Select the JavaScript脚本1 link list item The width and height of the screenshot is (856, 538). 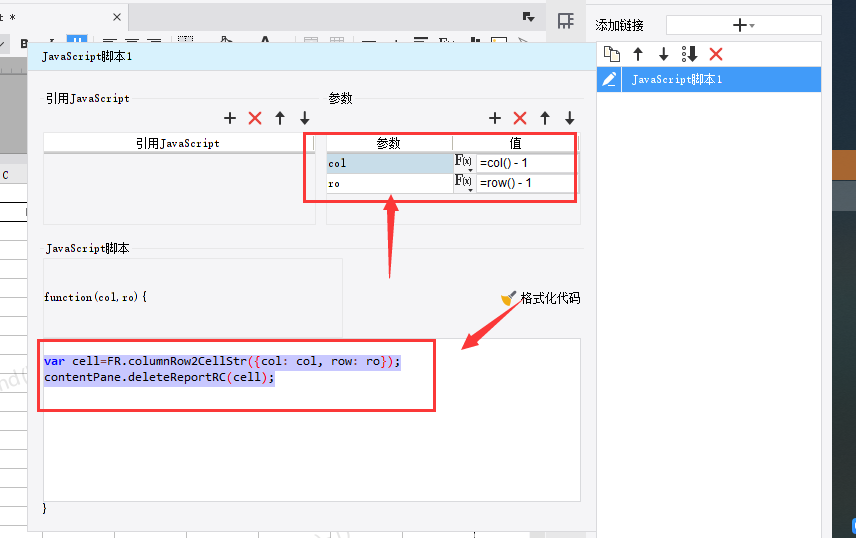[x=721, y=80]
